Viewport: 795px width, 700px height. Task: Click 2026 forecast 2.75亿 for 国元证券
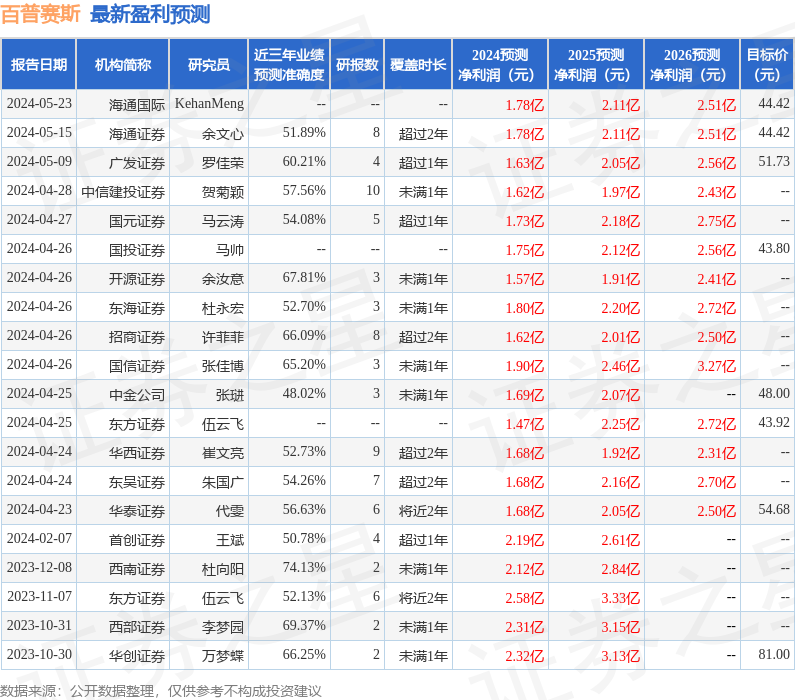tap(716, 221)
